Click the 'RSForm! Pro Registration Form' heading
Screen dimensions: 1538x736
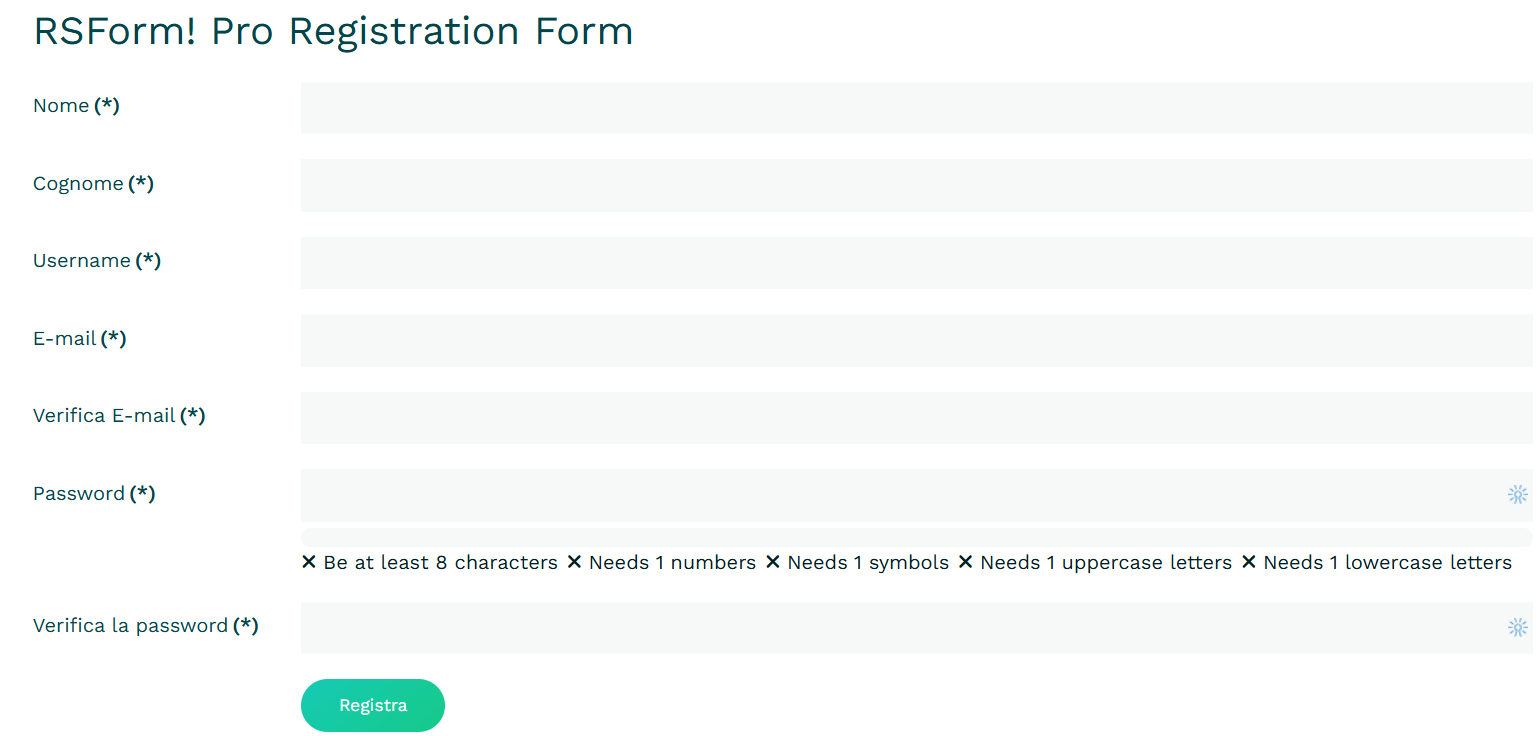pyautogui.click(x=333, y=31)
